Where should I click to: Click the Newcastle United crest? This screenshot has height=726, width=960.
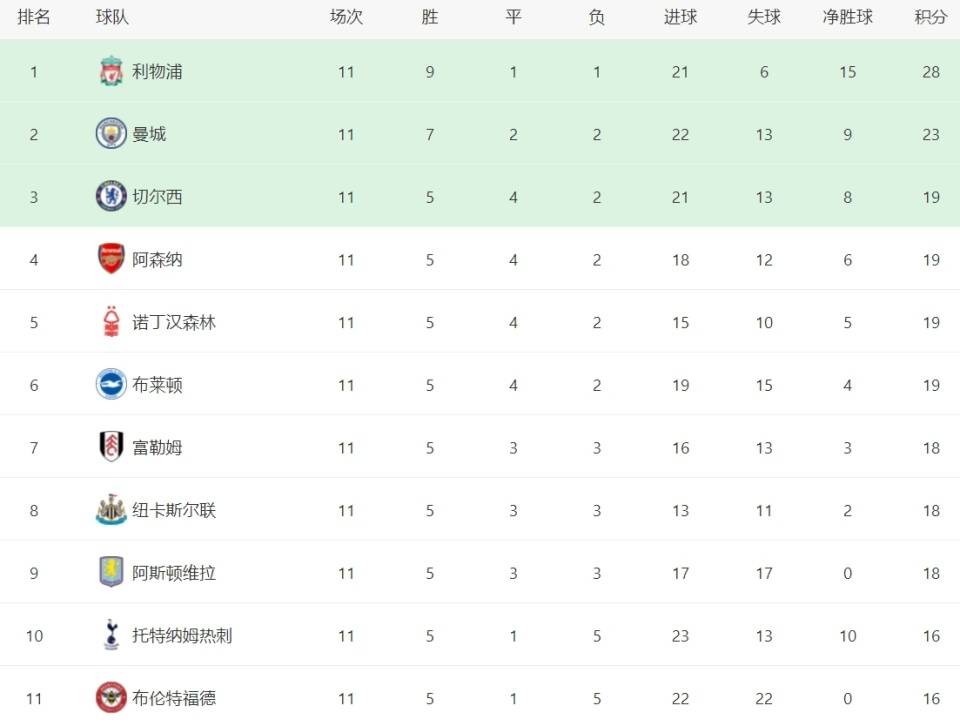(111, 510)
